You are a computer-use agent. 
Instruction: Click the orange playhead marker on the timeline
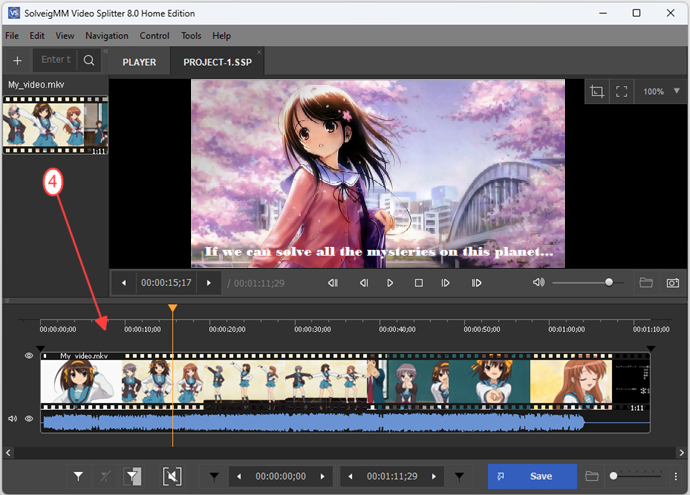172,308
